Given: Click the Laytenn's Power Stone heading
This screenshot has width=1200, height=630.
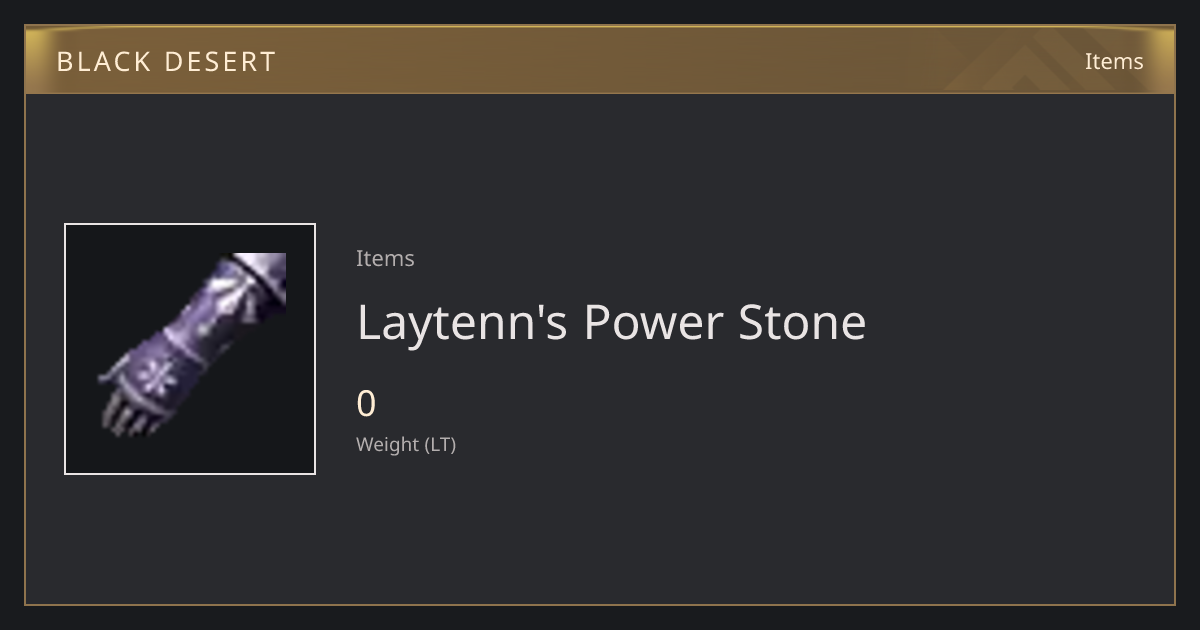Looking at the screenshot, I should point(611,322).
